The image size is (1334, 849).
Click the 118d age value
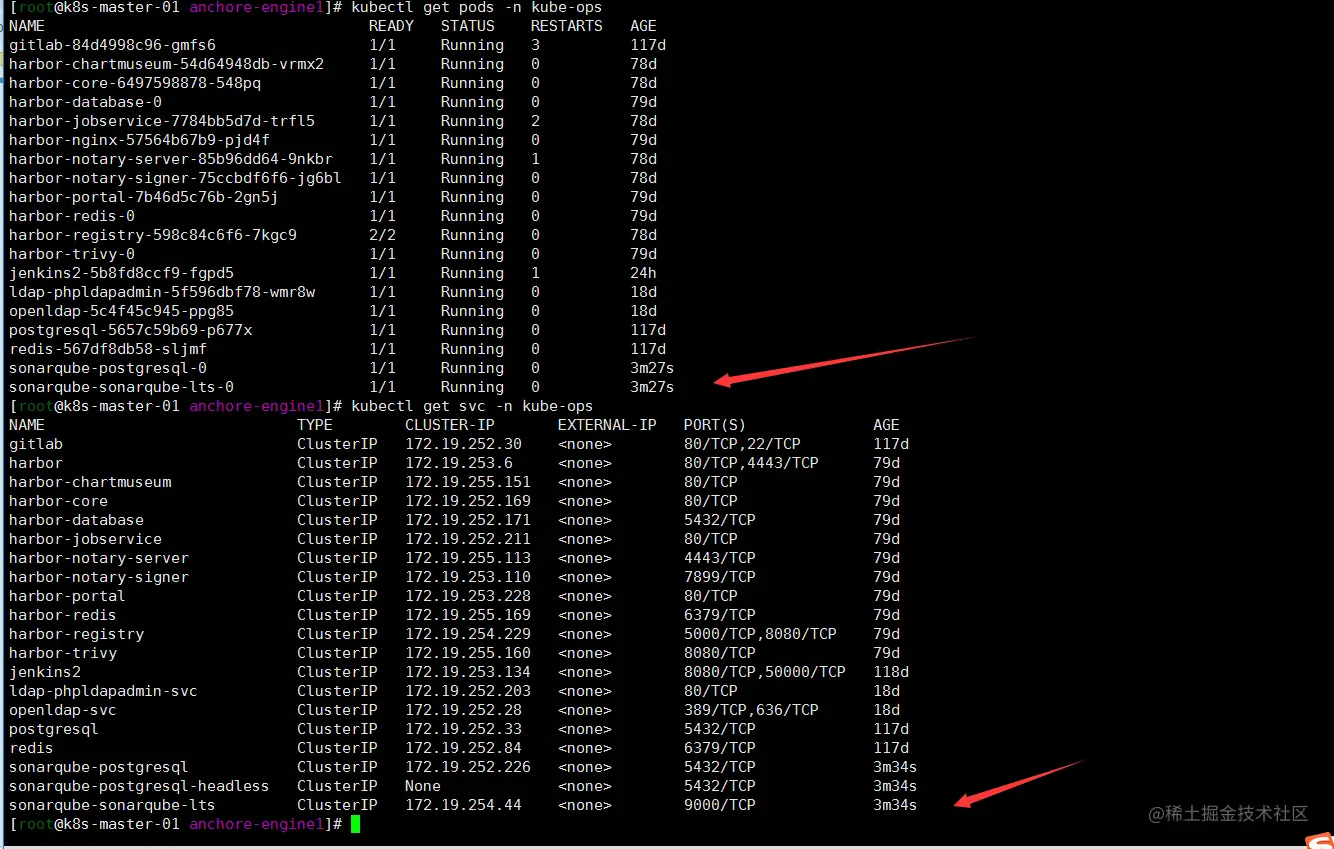coord(891,672)
